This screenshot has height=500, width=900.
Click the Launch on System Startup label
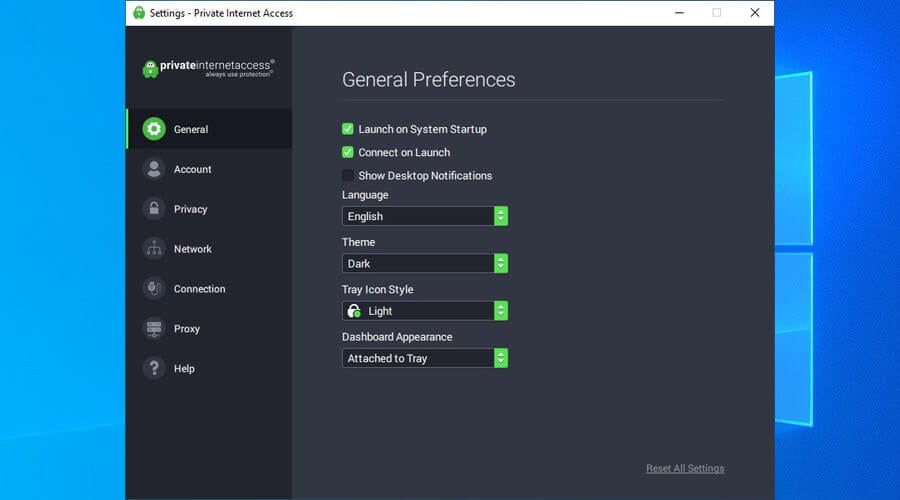[422, 129]
